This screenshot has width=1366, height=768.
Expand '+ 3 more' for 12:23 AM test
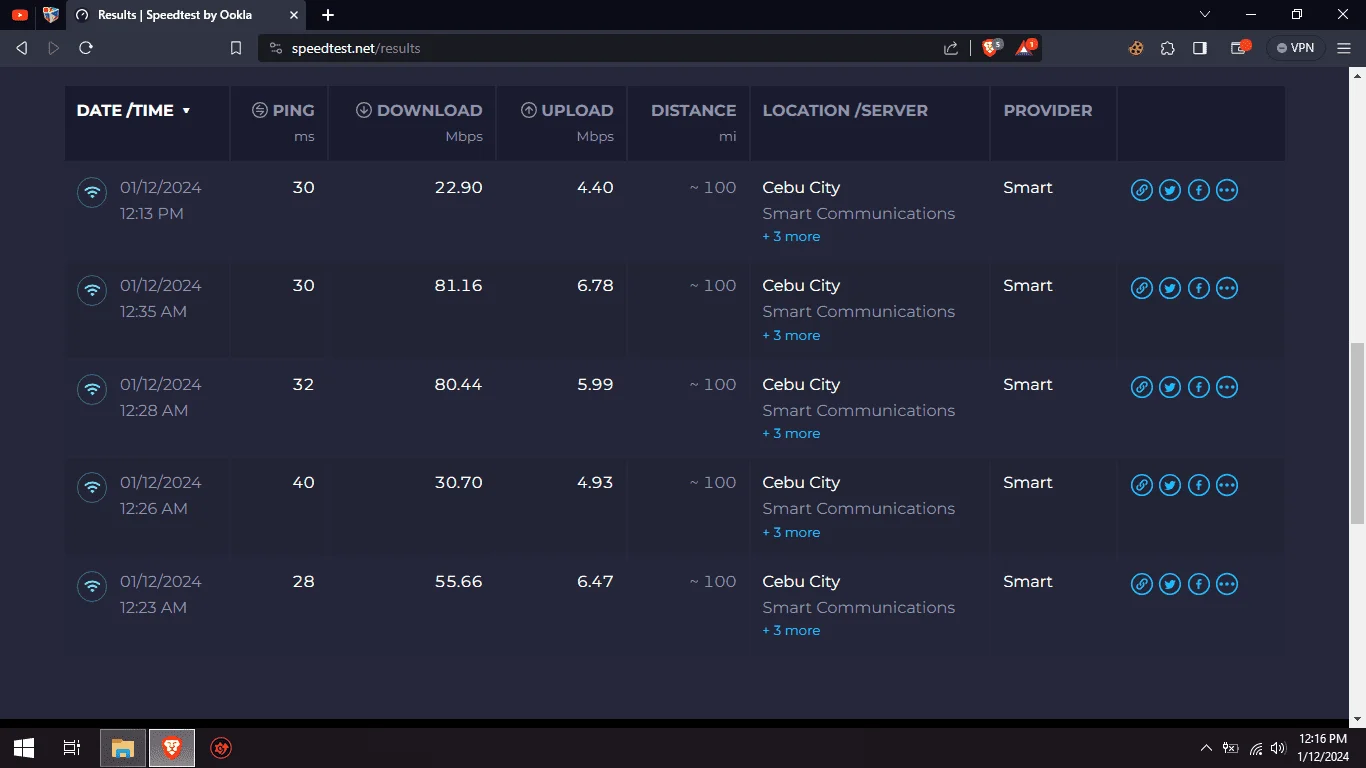(791, 631)
